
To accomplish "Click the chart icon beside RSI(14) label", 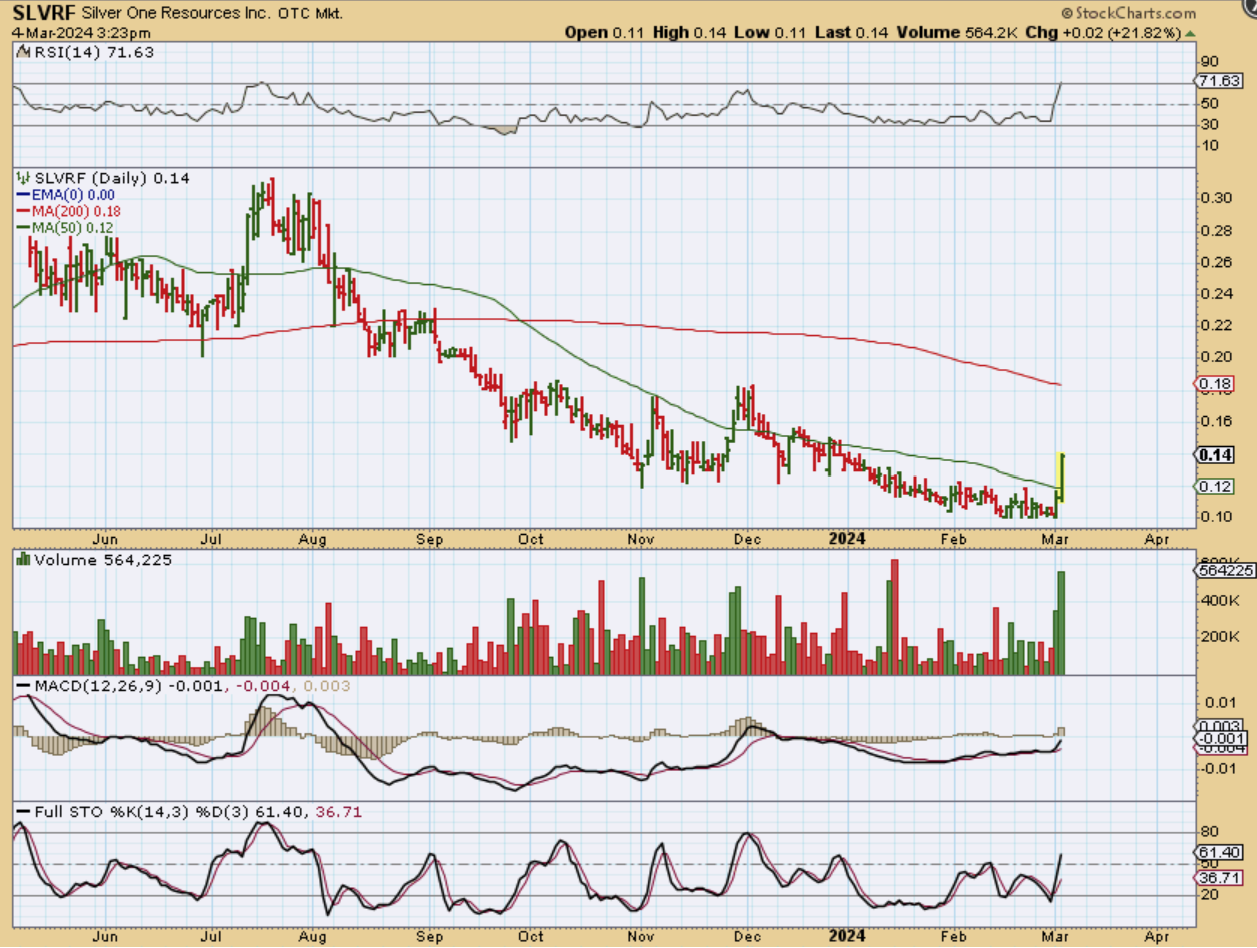I will tap(23, 52).
